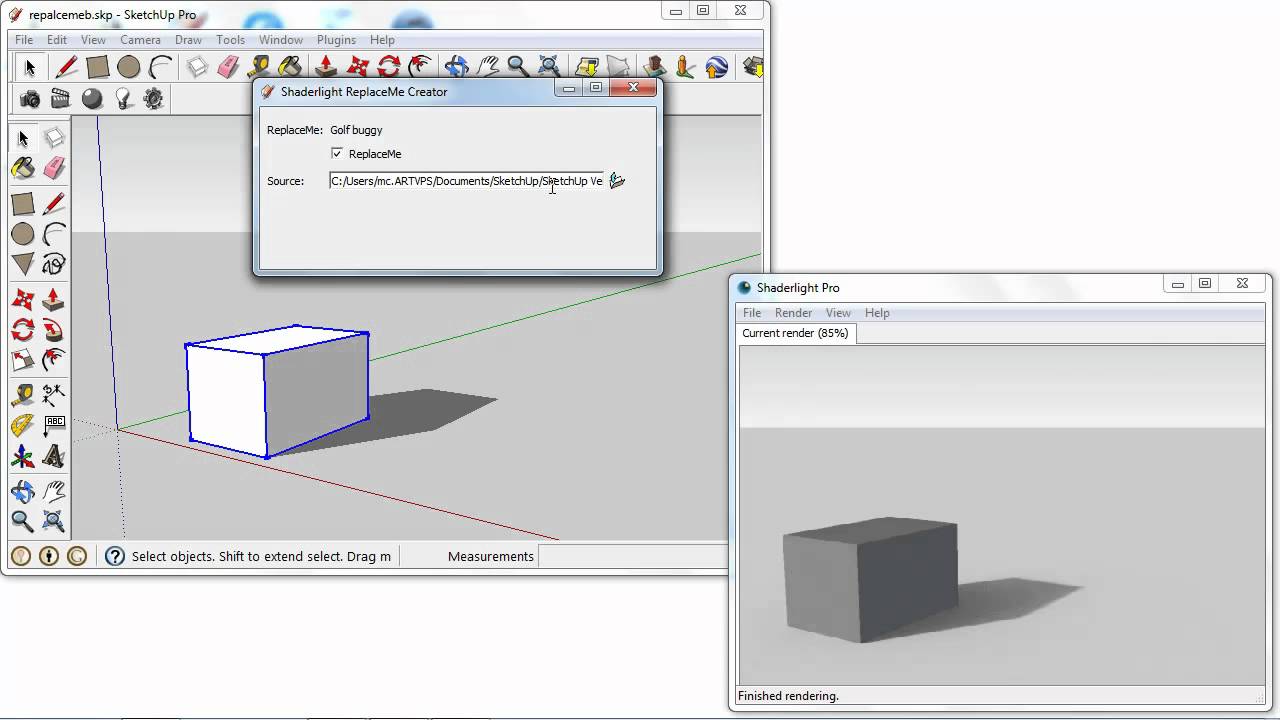The width and height of the screenshot is (1280, 720).
Task: Select the Text label tool
Action: [54, 426]
